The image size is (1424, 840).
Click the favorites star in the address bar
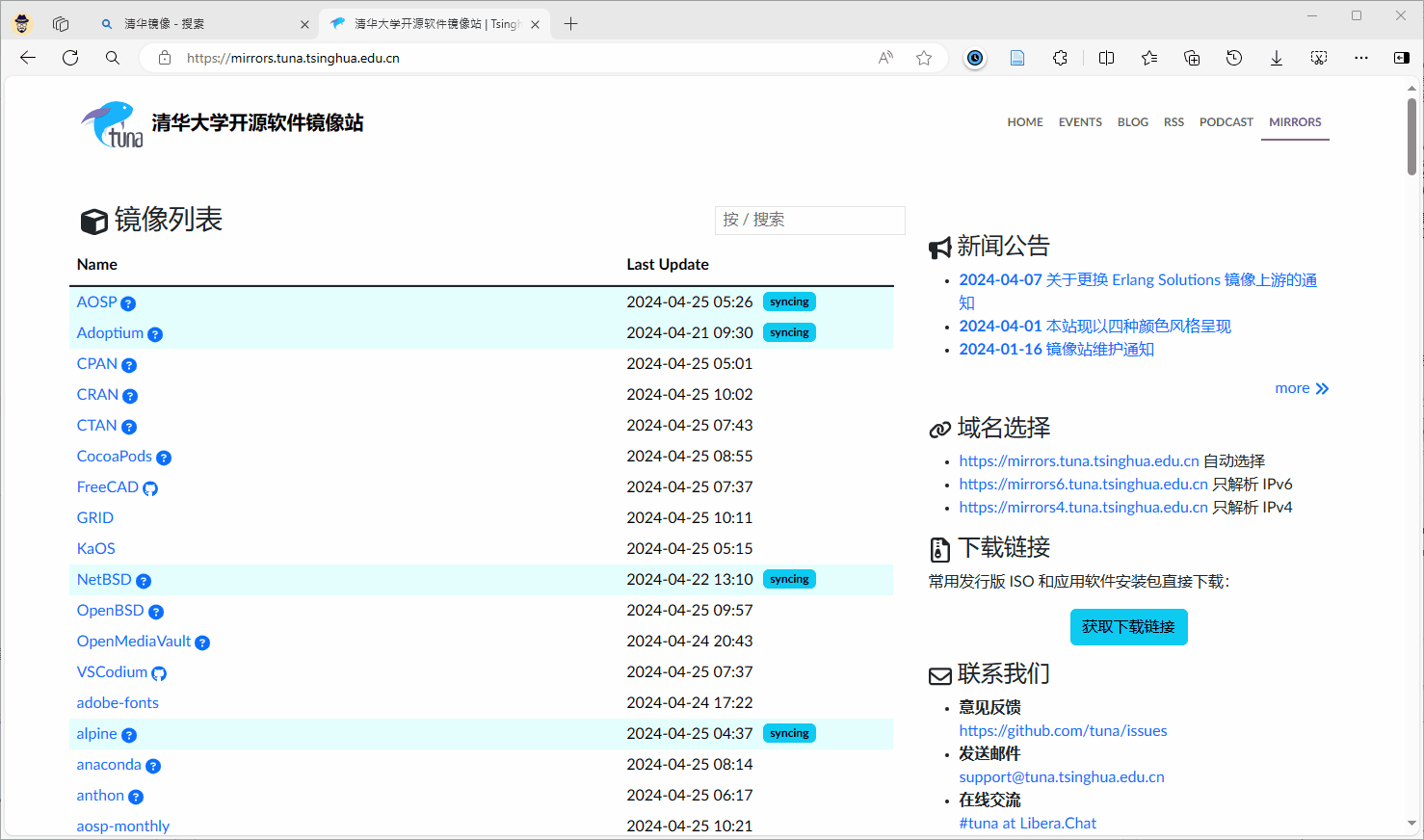pos(923,58)
